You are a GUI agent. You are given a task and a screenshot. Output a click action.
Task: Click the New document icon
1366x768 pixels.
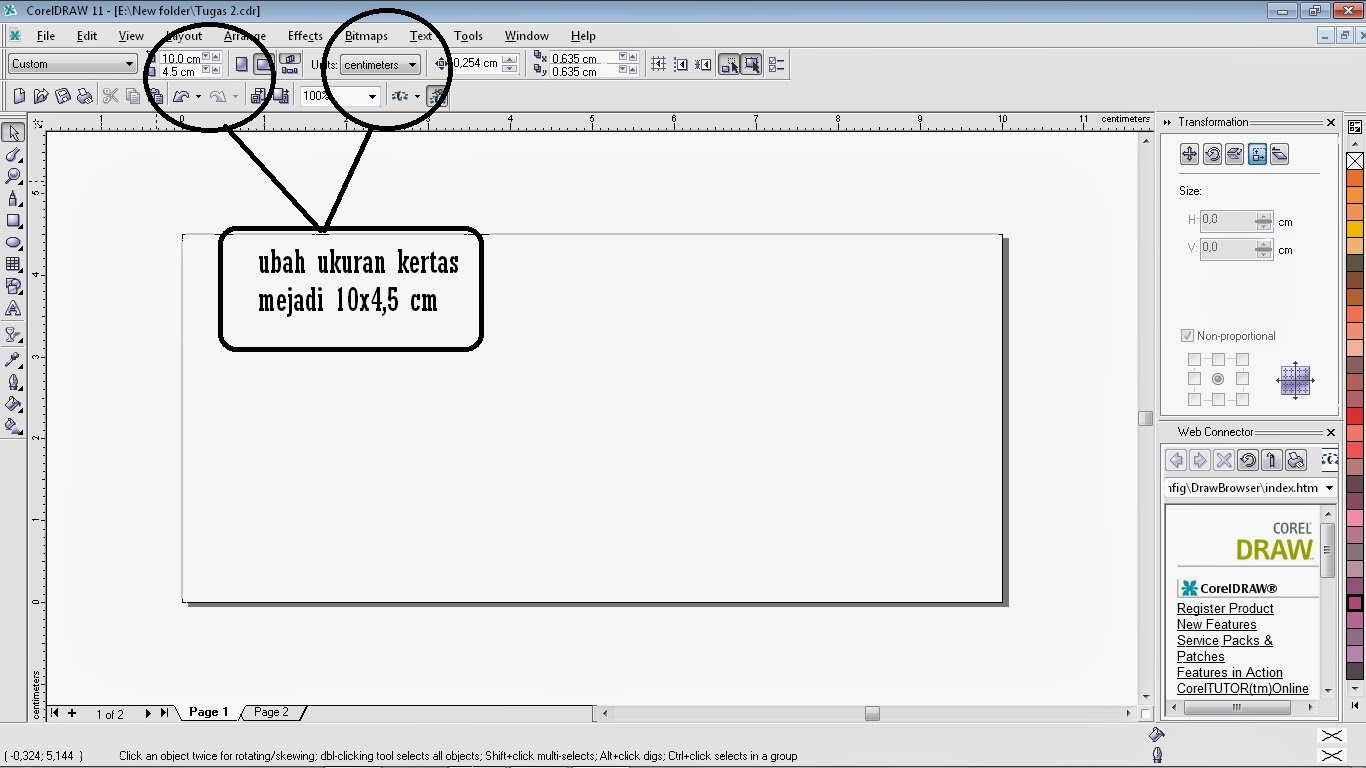click(19, 96)
